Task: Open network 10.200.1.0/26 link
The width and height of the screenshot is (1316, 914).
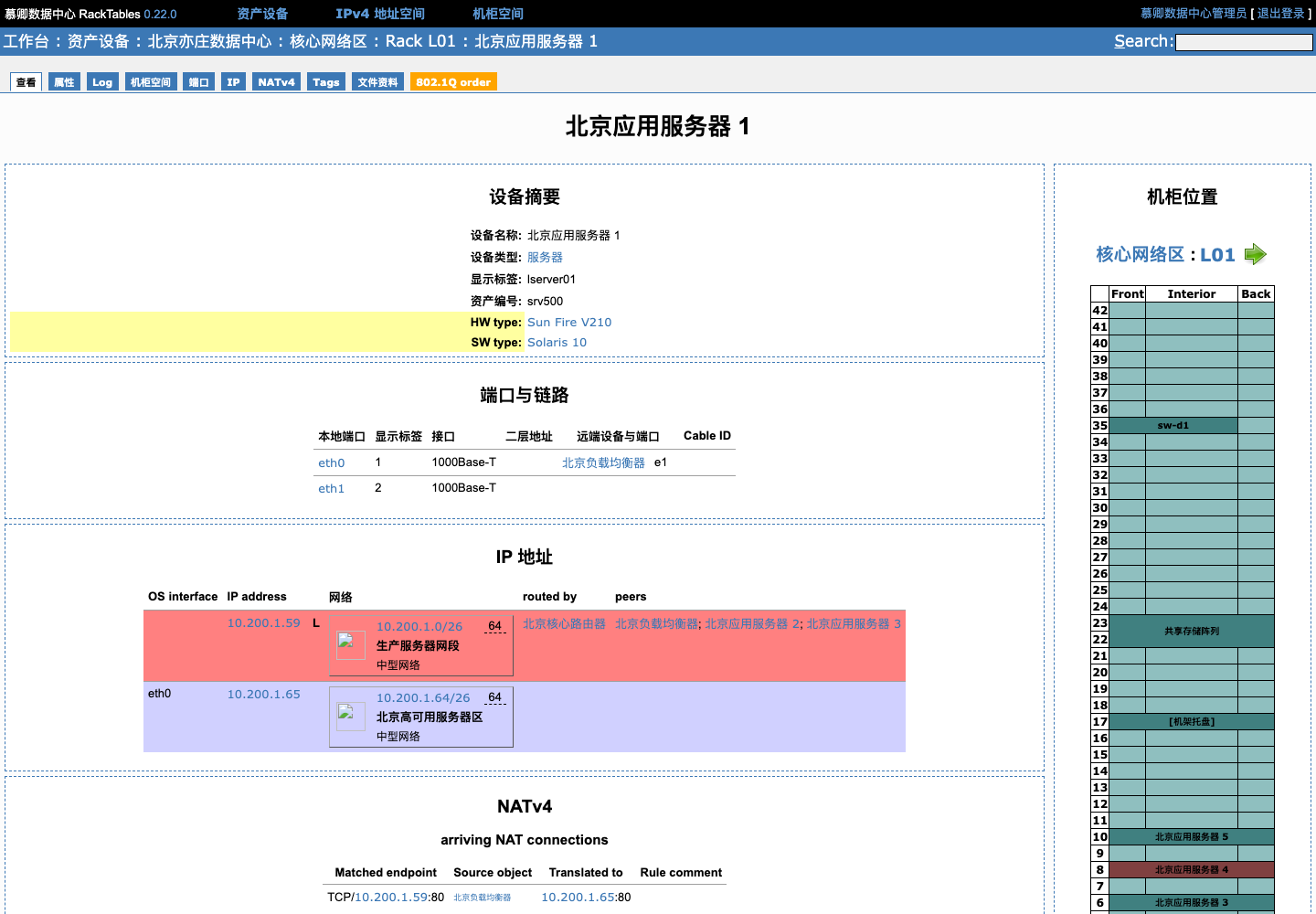Action: coord(419,627)
